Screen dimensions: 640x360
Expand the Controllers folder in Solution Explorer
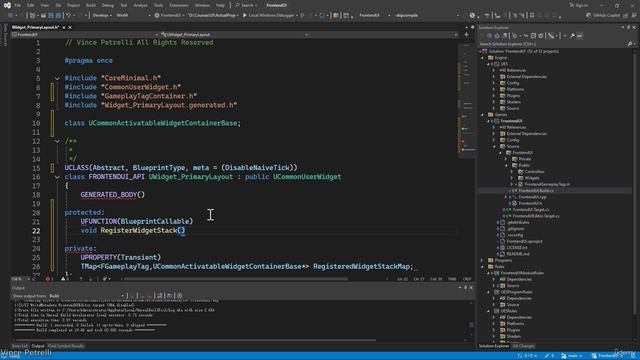(512, 172)
